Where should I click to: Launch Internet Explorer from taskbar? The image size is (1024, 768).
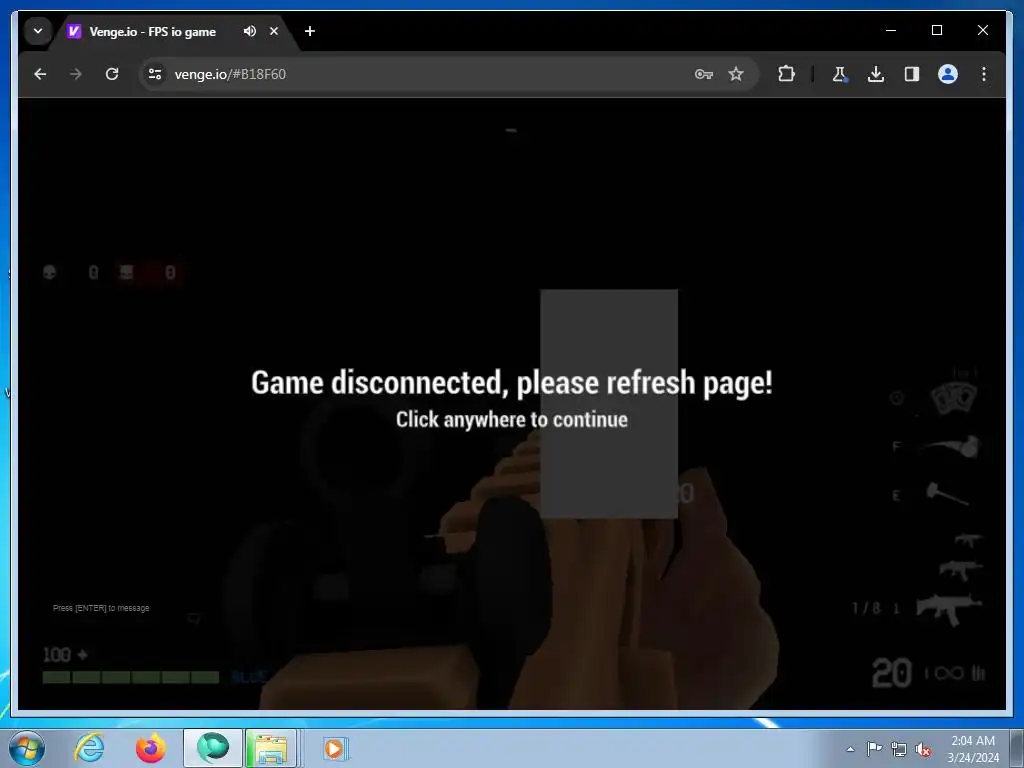click(x=89, y=748)
